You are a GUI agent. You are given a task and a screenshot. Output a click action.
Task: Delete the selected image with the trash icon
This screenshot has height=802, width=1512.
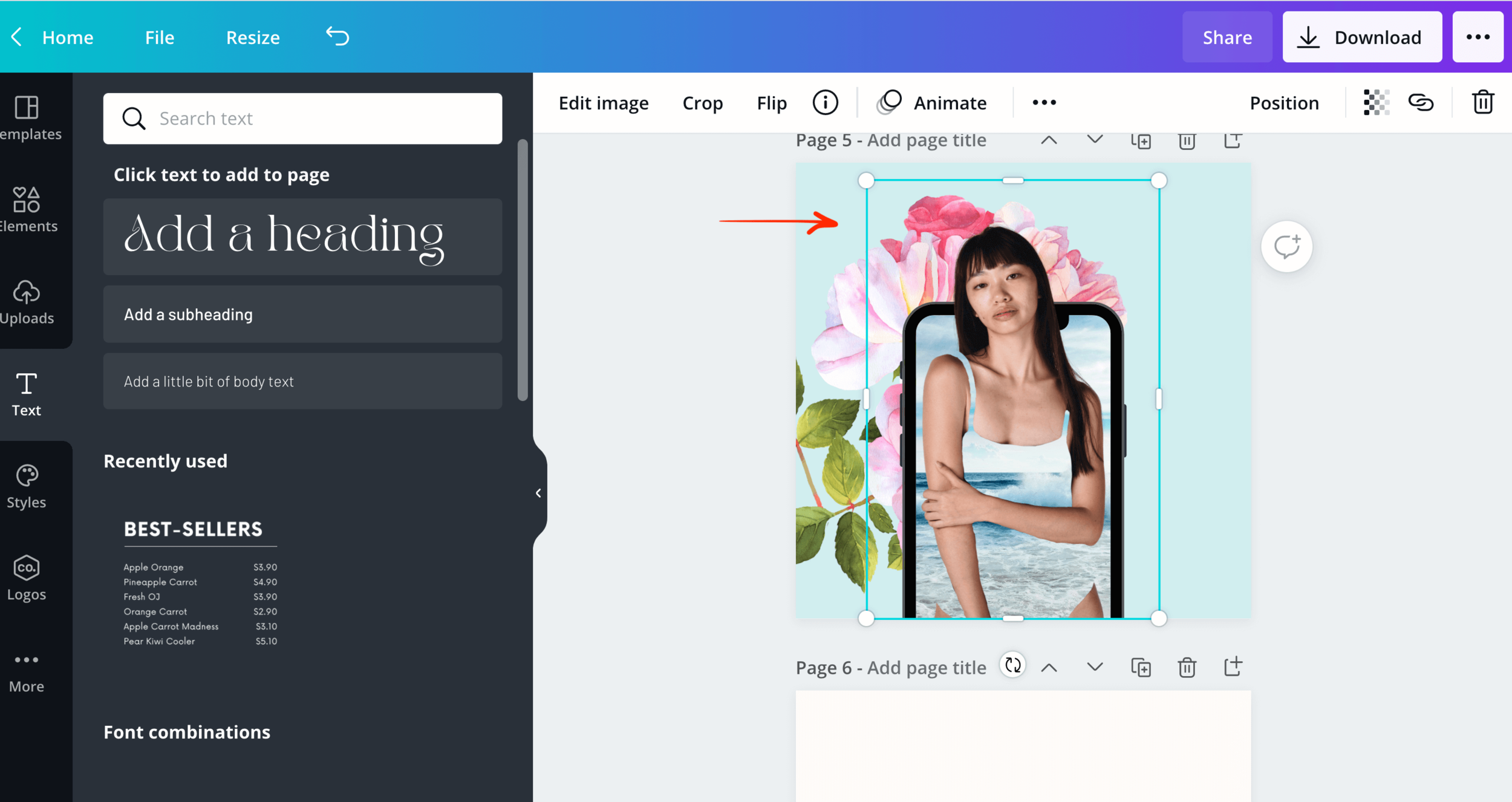(x=1483, y=102)
